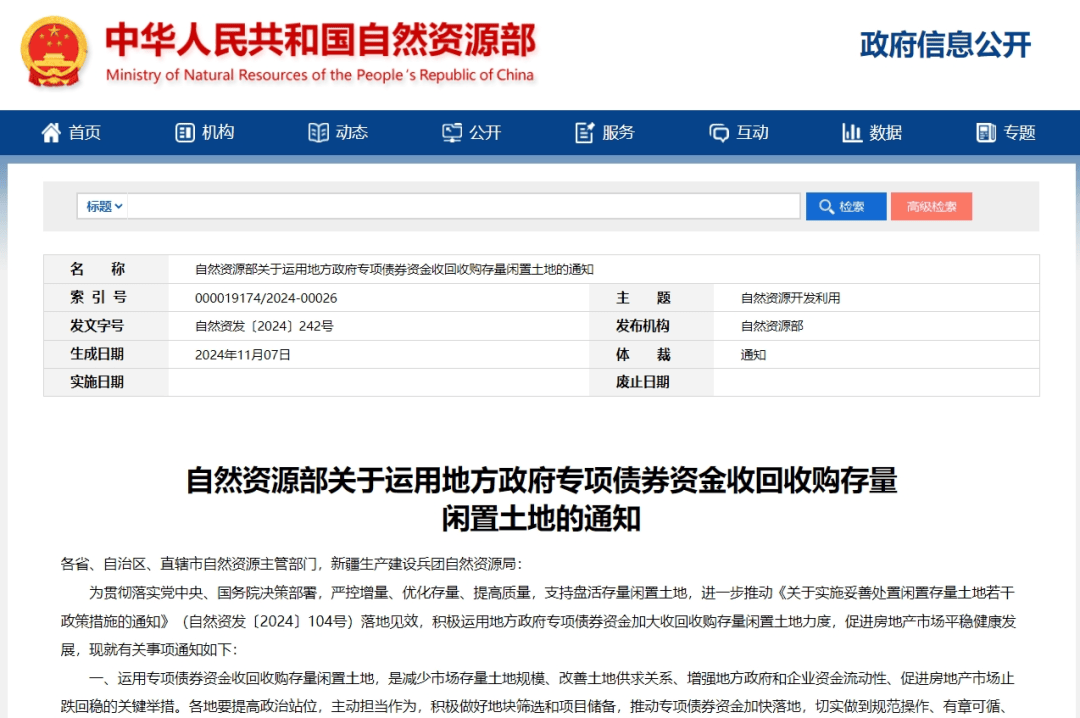Click the 数据 data chart icon

point(852,132)
